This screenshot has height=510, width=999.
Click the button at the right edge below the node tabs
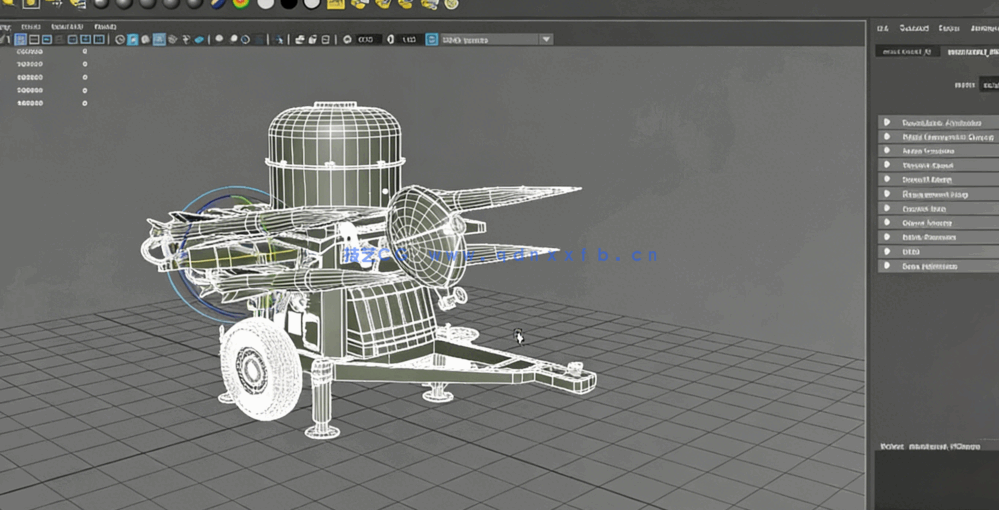989,85
